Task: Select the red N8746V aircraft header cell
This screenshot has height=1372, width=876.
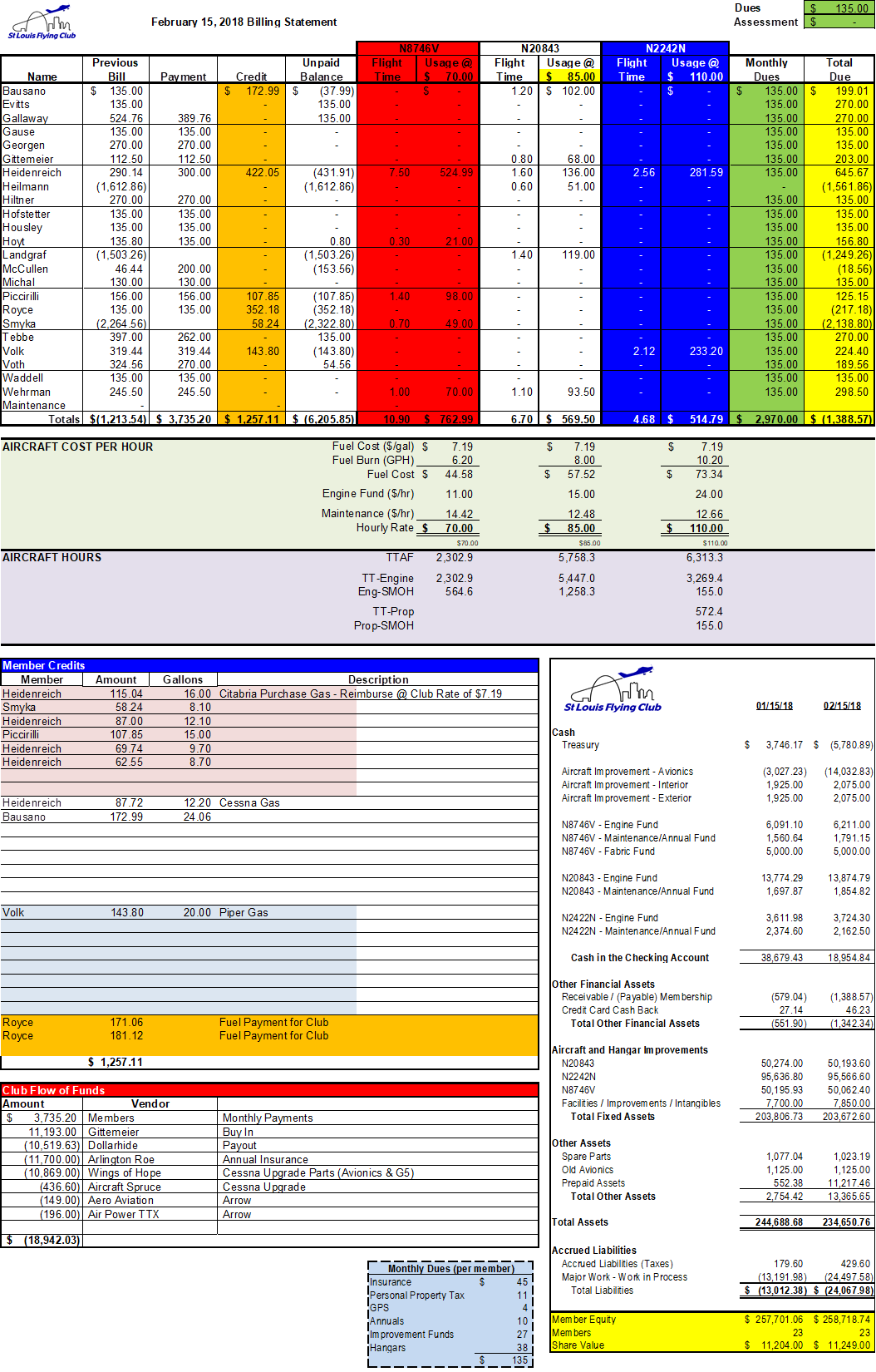Action: tap(418, 49)
